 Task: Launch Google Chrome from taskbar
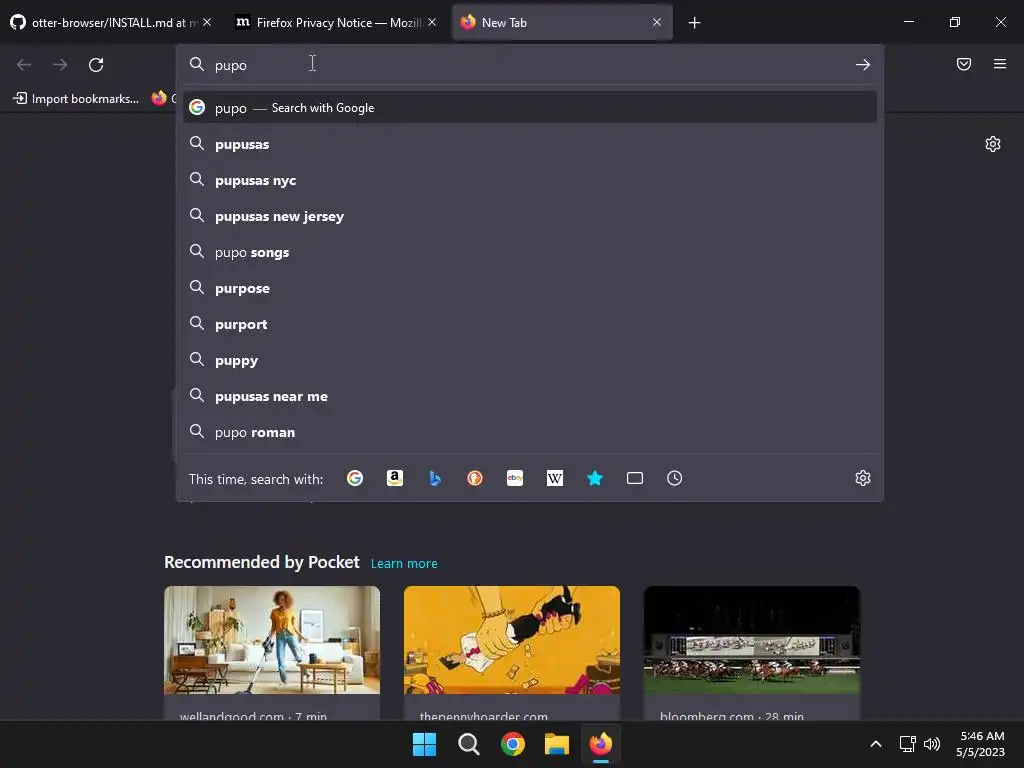513,744
